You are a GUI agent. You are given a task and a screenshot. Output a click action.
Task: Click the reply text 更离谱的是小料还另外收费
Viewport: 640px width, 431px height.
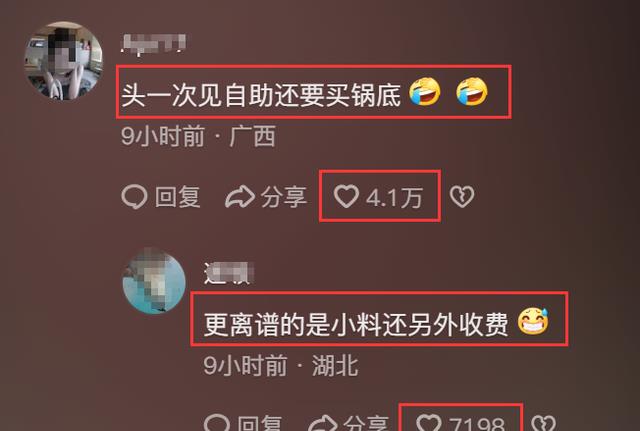pyautogui.click(x=356, y=324)
